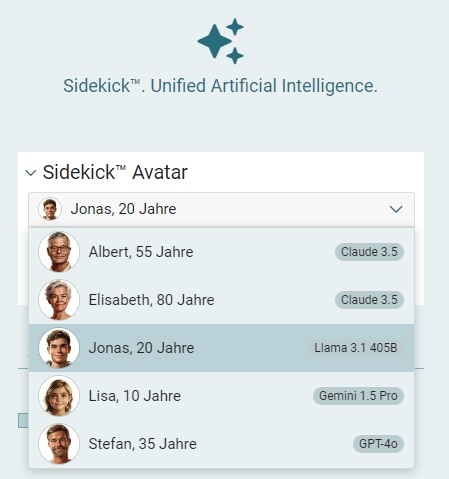Collapse the Sidekick Avatar section chevron

point(31,173)
